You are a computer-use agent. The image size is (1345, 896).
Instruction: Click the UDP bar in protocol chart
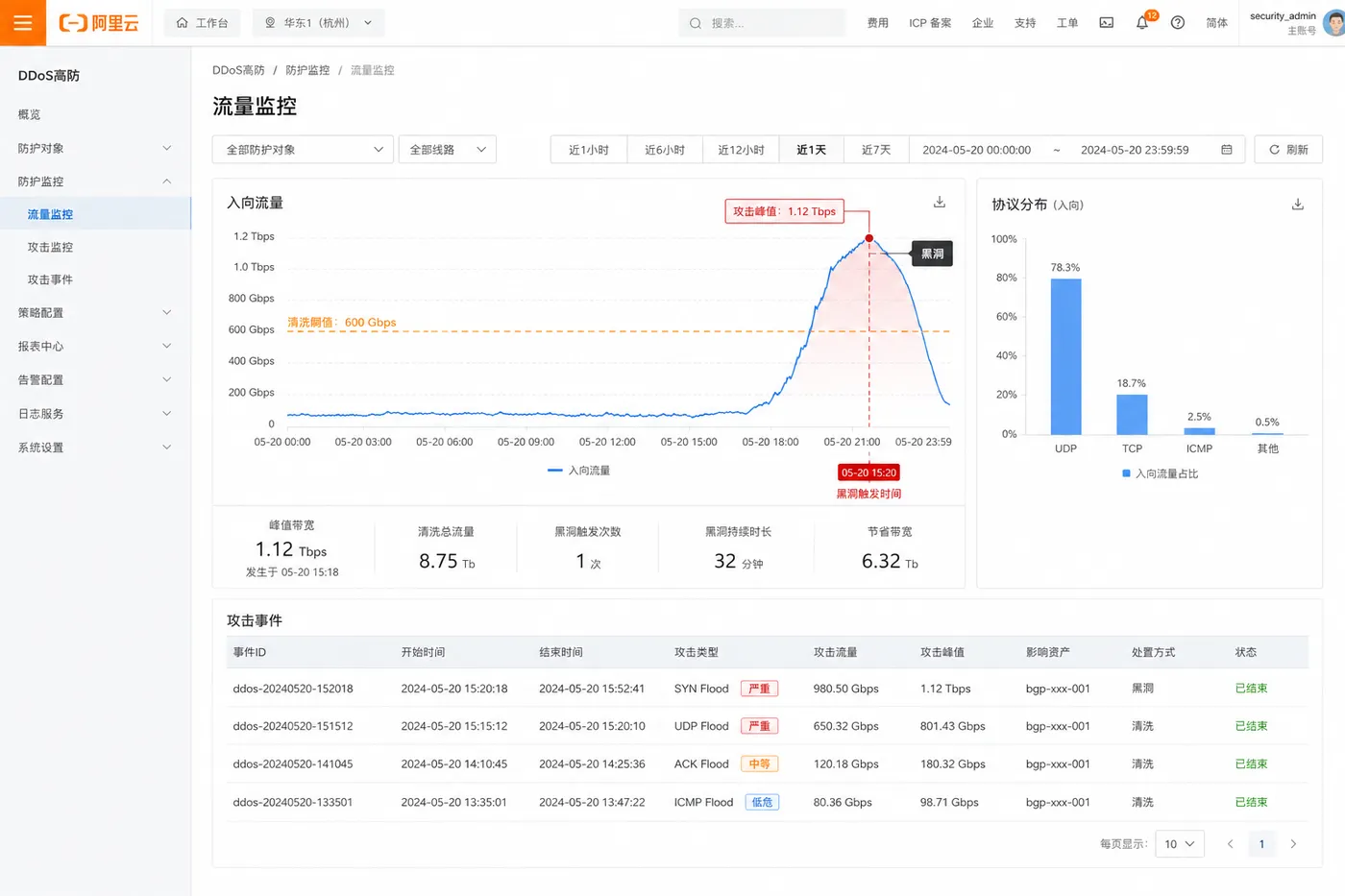pyautogui.click(x=1065, y=356)
